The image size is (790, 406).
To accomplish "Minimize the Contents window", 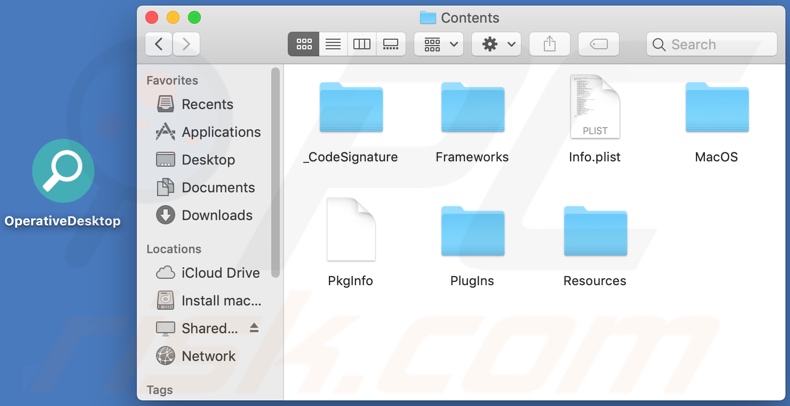I will coord(173,18).
